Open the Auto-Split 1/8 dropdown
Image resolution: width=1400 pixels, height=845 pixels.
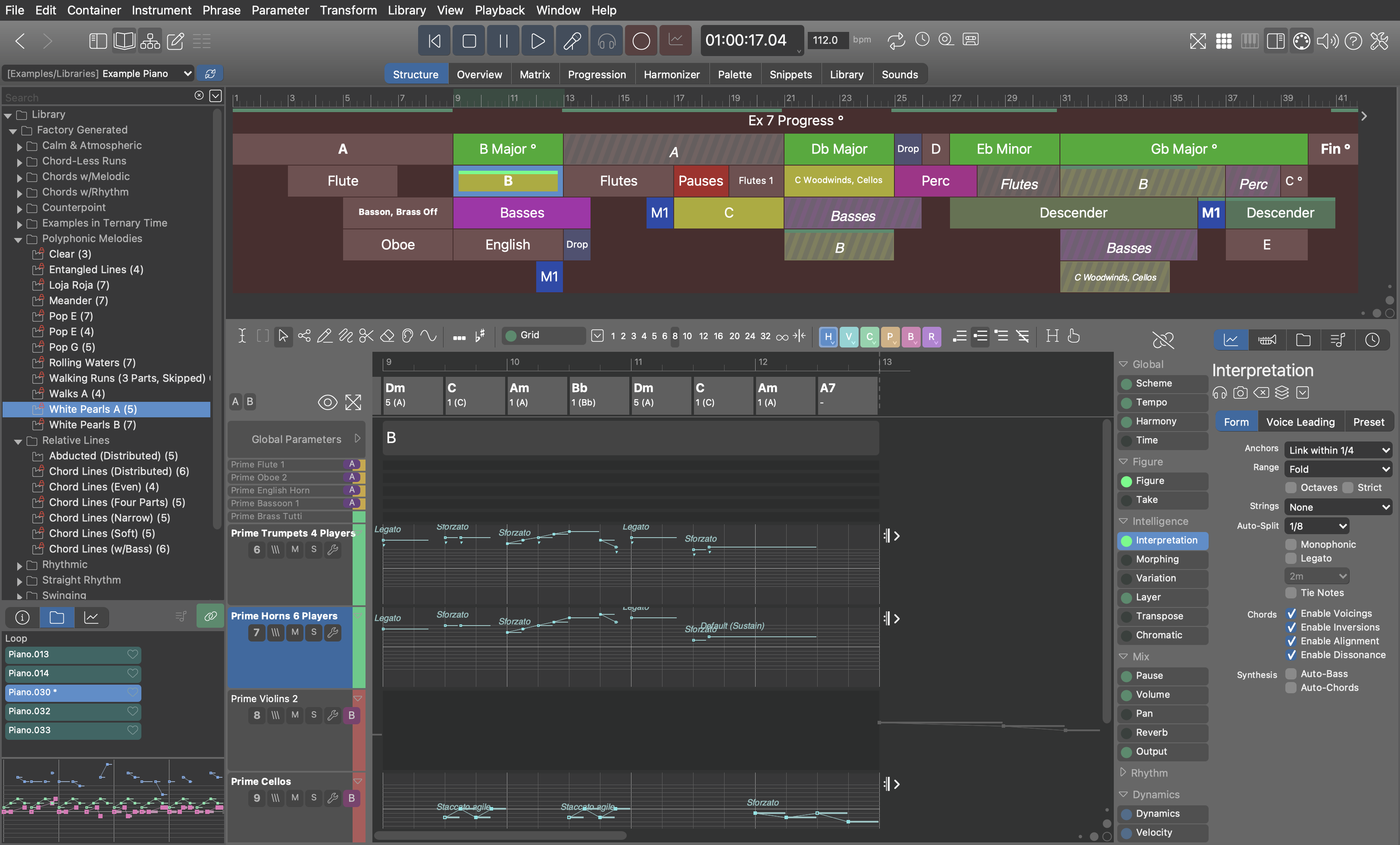[1316, 526]
